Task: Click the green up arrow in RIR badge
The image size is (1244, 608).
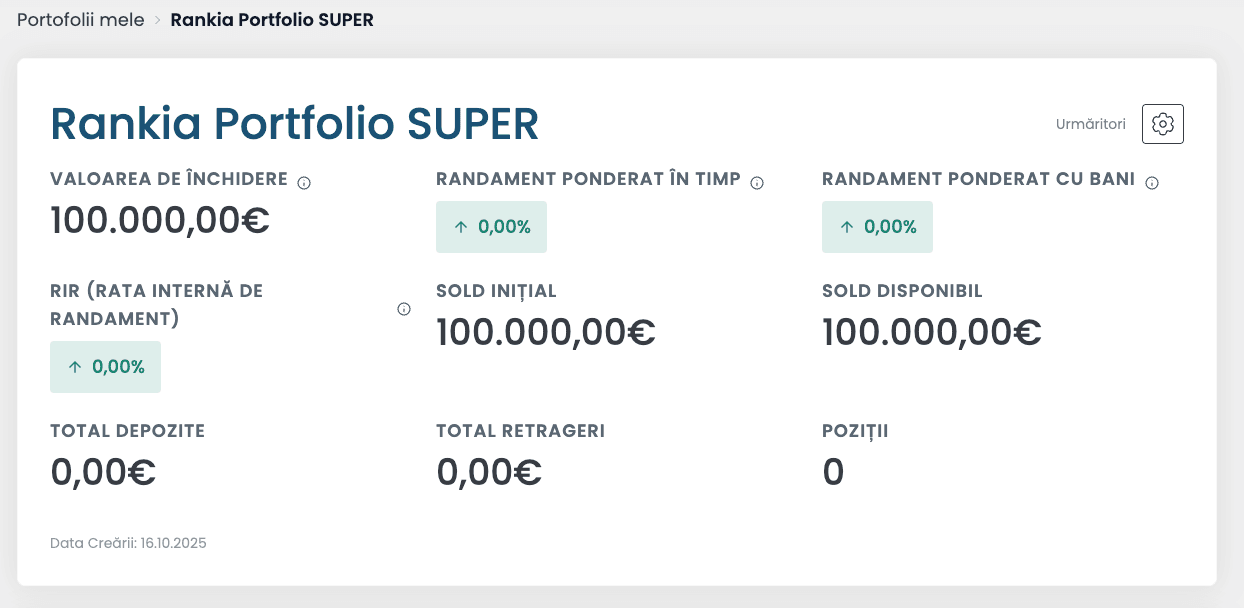Action: [x=76, y=366]
